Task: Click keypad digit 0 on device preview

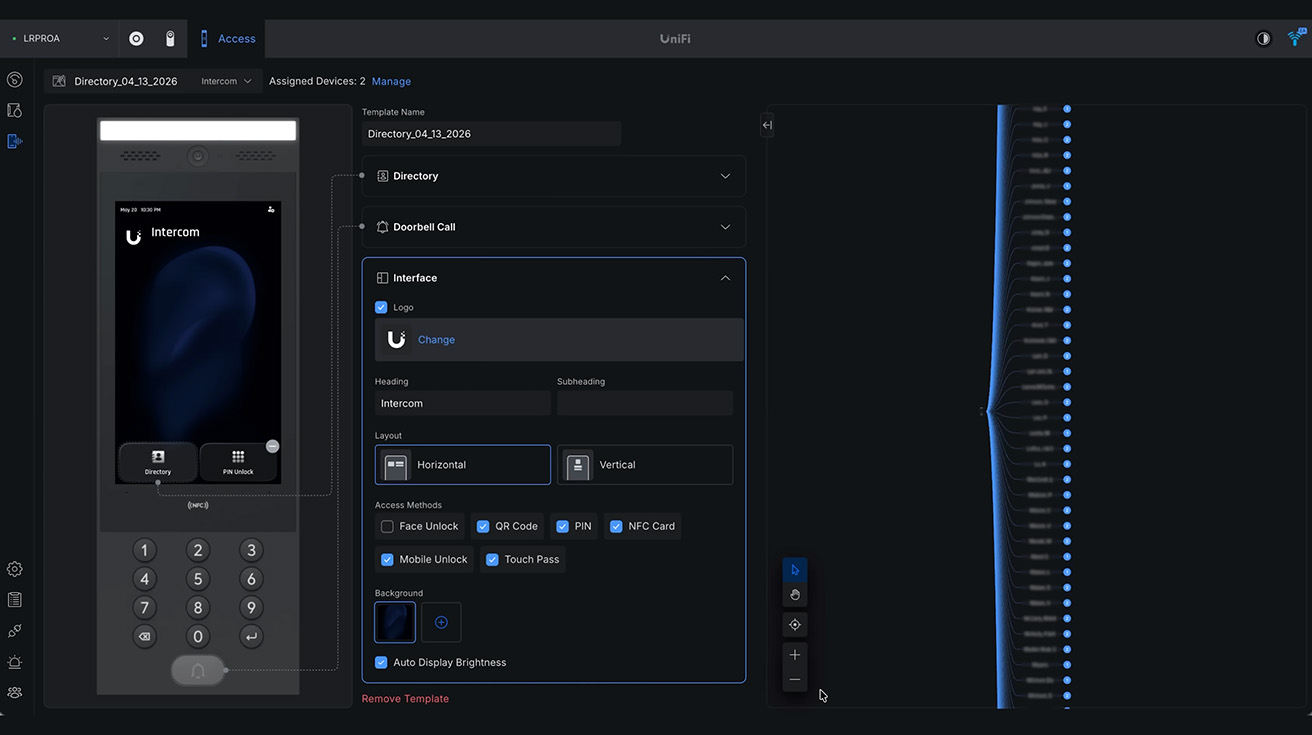Action: click(198, 637)
